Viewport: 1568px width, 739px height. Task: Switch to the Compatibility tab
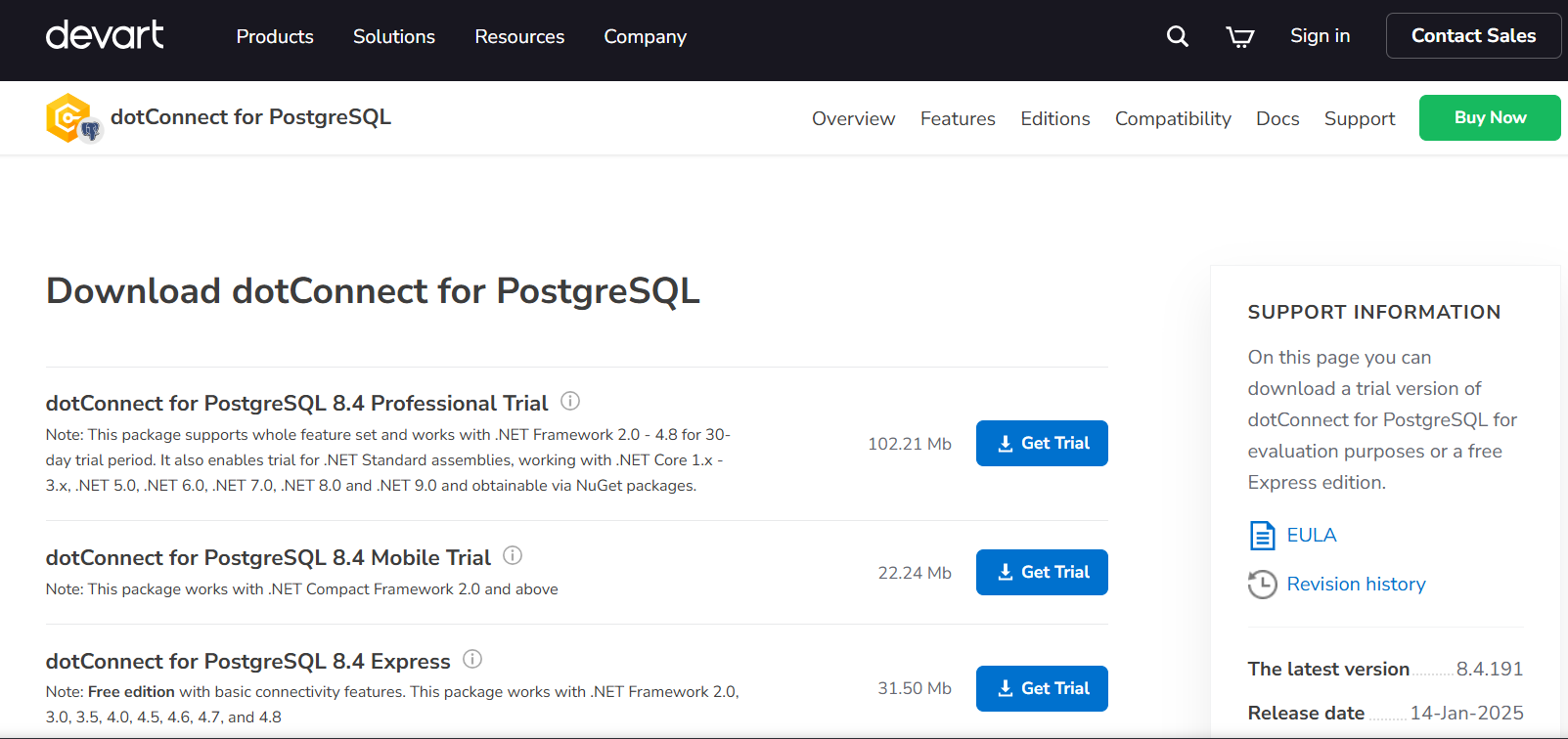click(x=1173, y=118)
